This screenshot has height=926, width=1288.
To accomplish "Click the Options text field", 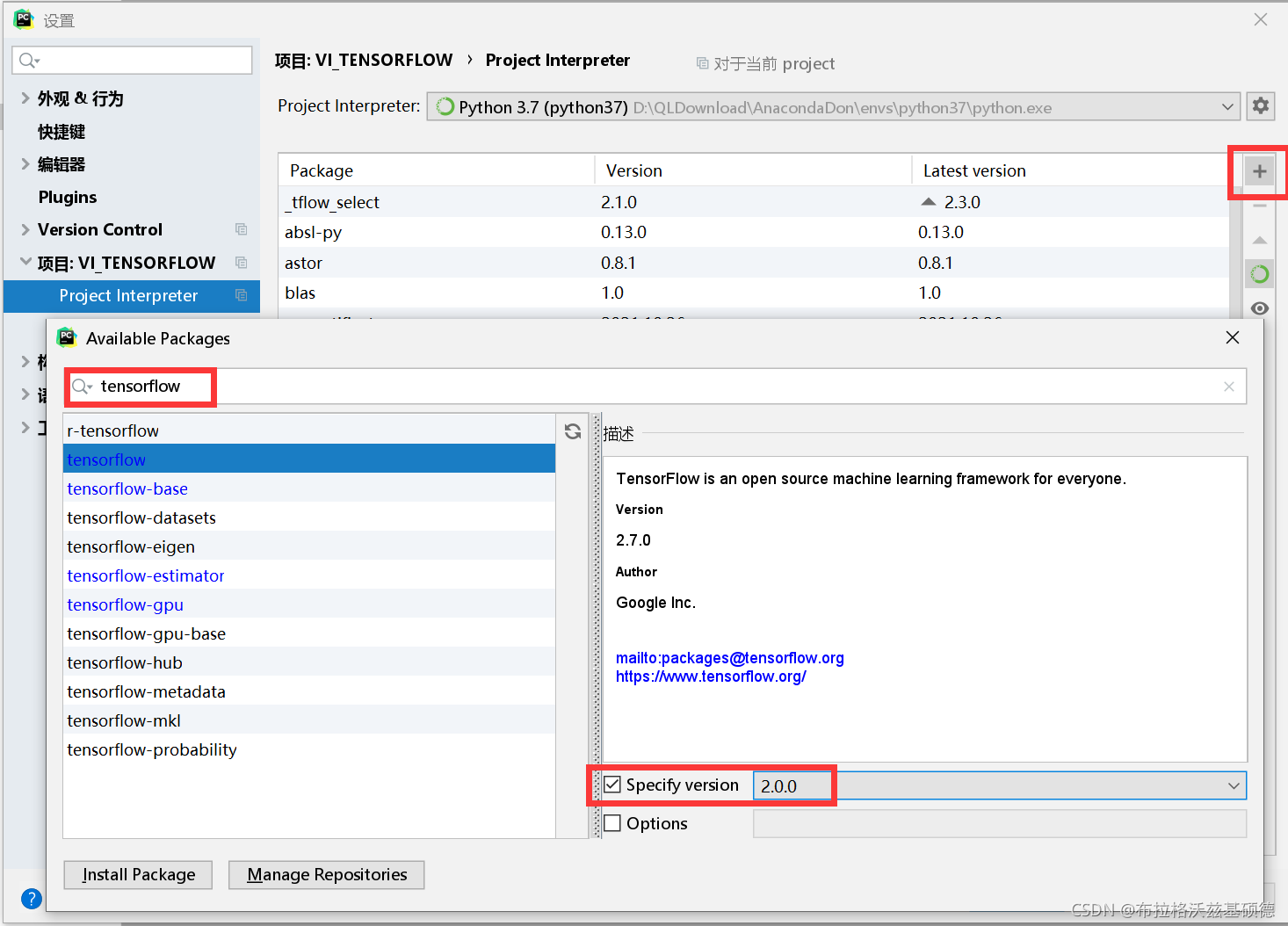I will pyautogui.click(x=1000, y=823).
